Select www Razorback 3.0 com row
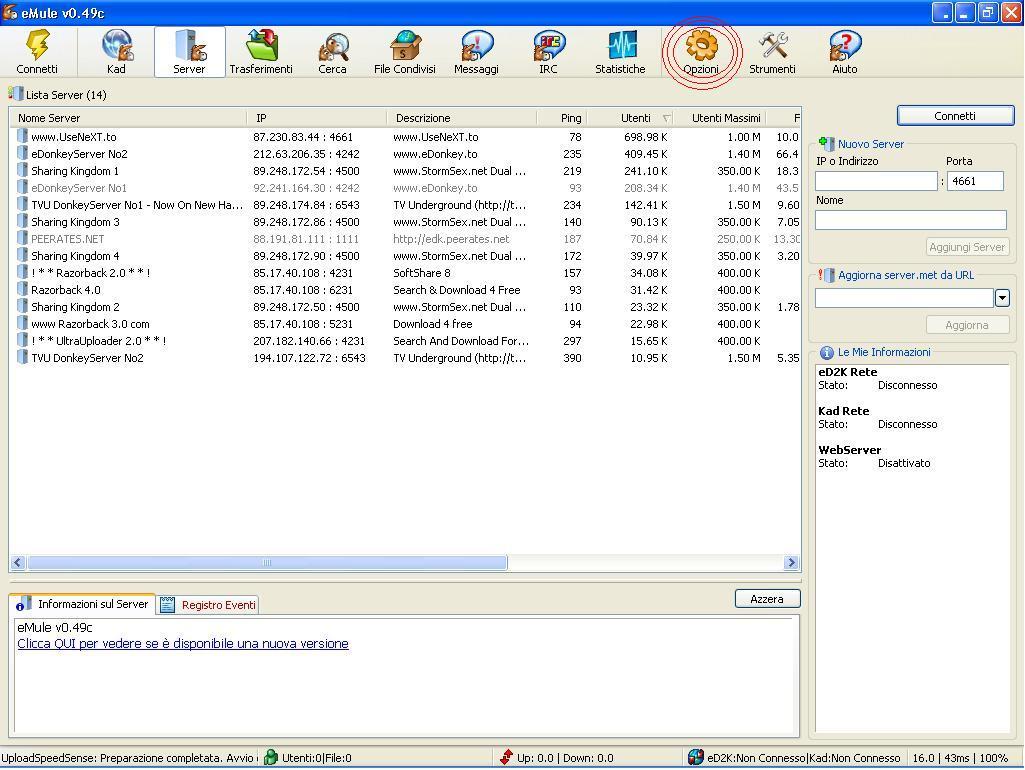Image resolution: width=1025 pixels, height=770 pixels. point(405,324)
